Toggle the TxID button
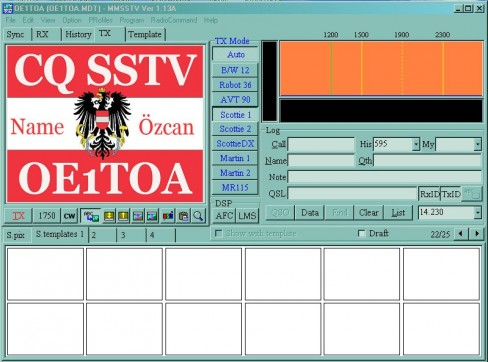 (x=451, y=194)
